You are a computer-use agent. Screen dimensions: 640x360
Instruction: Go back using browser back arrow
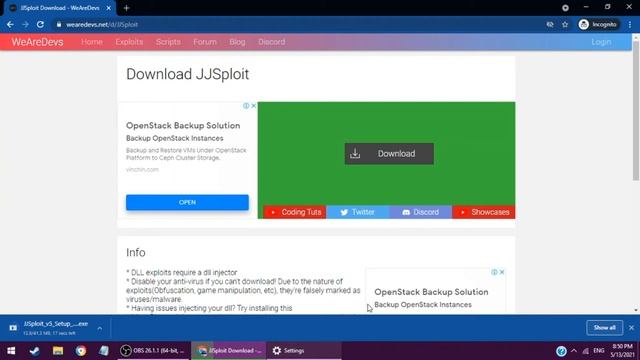click(x=10, y=24)
